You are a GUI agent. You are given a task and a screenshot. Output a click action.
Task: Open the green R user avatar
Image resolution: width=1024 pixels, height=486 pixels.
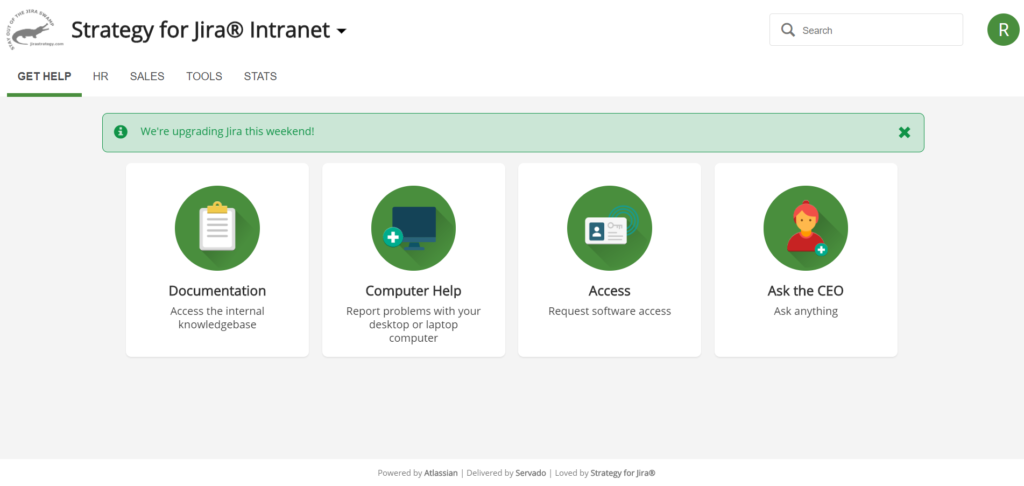click(x=1003, y=30)
